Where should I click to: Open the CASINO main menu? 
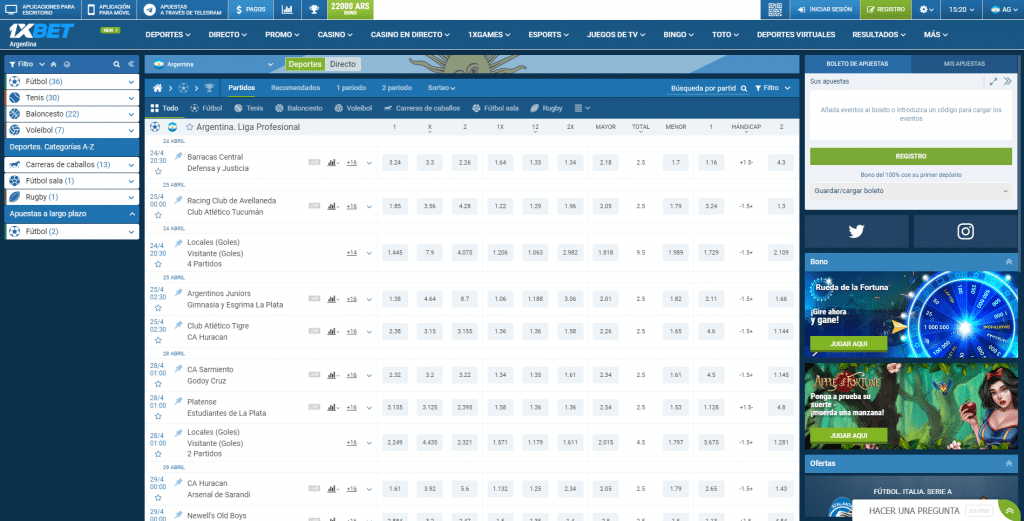pos(336,35)
